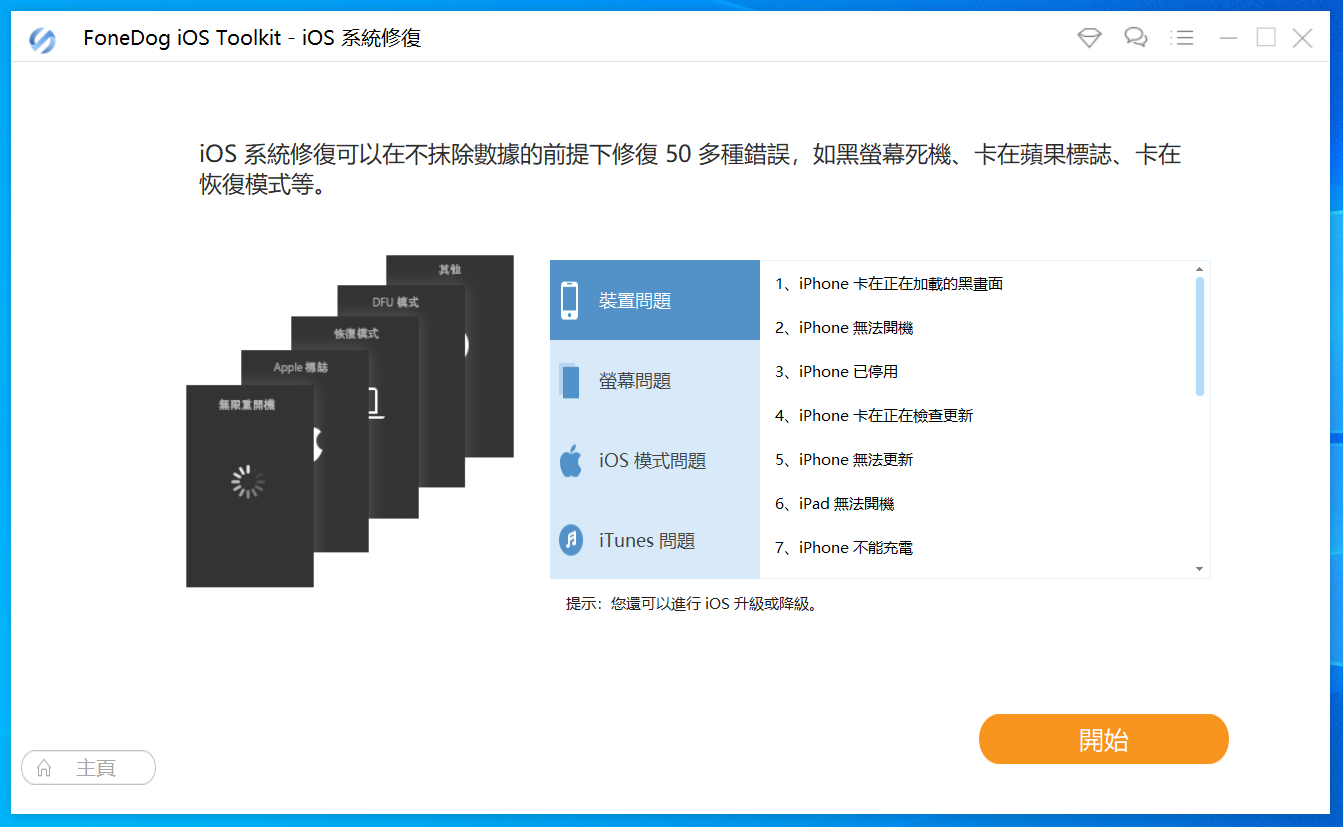Click the music note icon beside iTunes 問題

[571, 540]
